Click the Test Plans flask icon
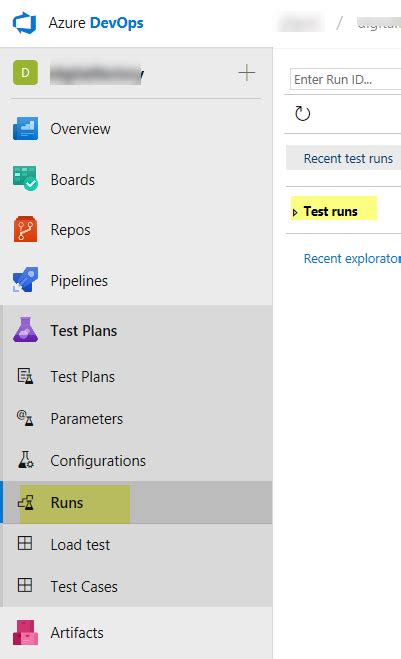Image resolution: width=401 pixels, height=659 pixels. (x=25, y=330)
